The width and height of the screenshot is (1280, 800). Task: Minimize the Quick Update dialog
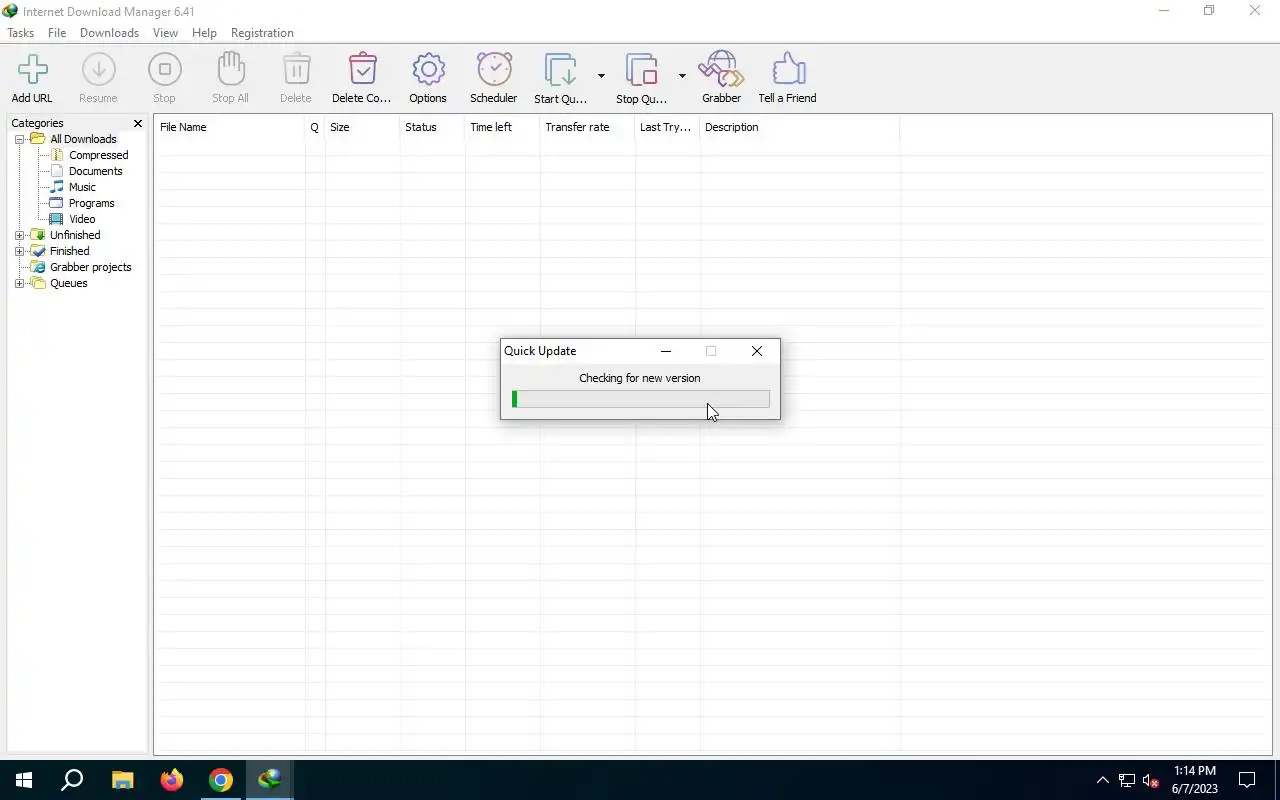(666, 351)
